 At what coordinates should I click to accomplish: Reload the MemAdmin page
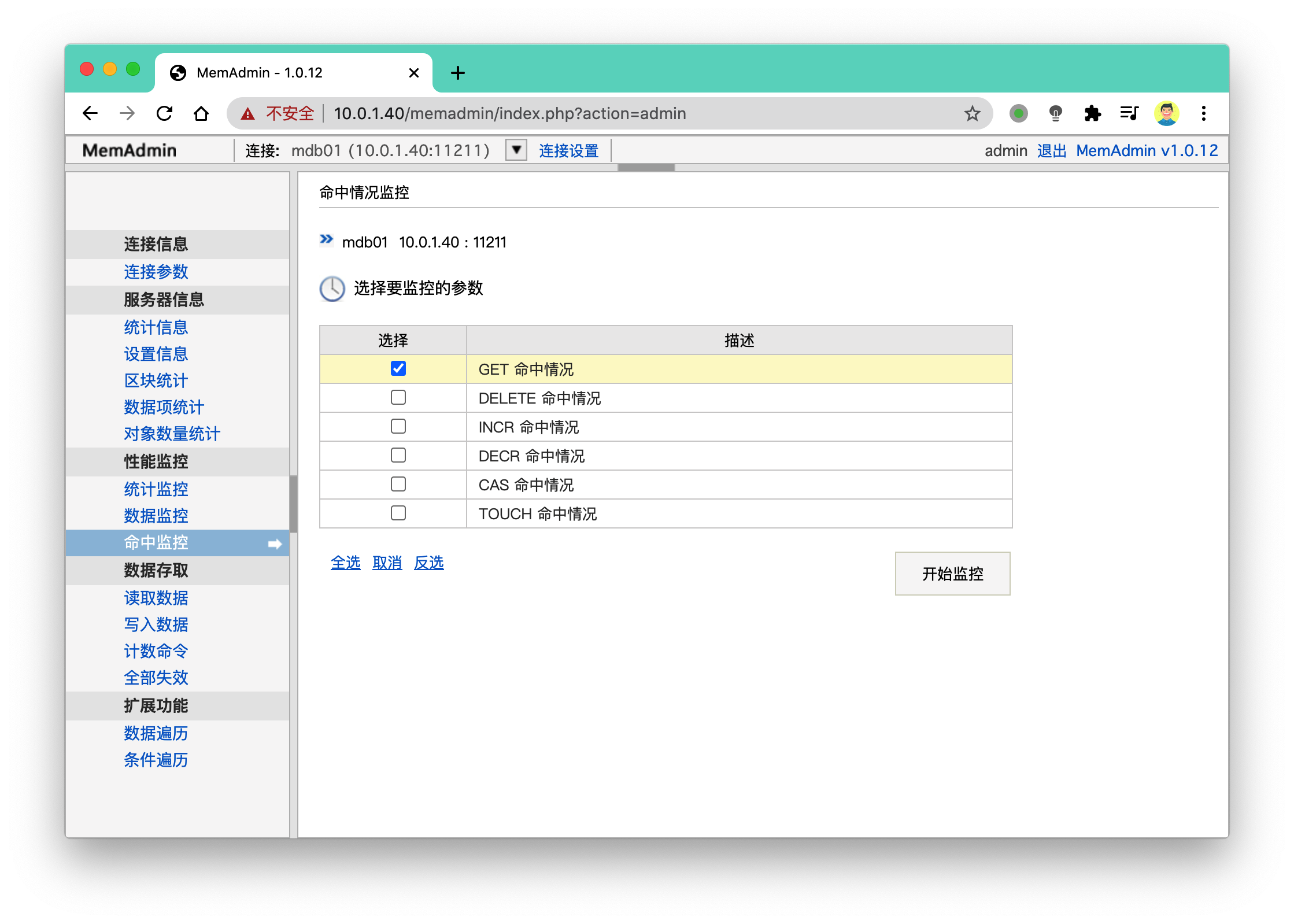pos(165,113)
